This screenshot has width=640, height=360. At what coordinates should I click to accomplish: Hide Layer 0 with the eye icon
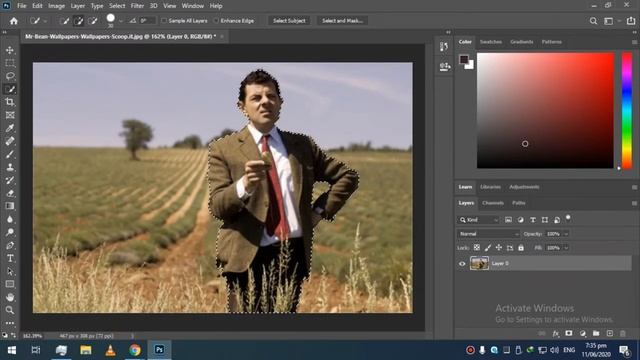[x=462, y=264]
